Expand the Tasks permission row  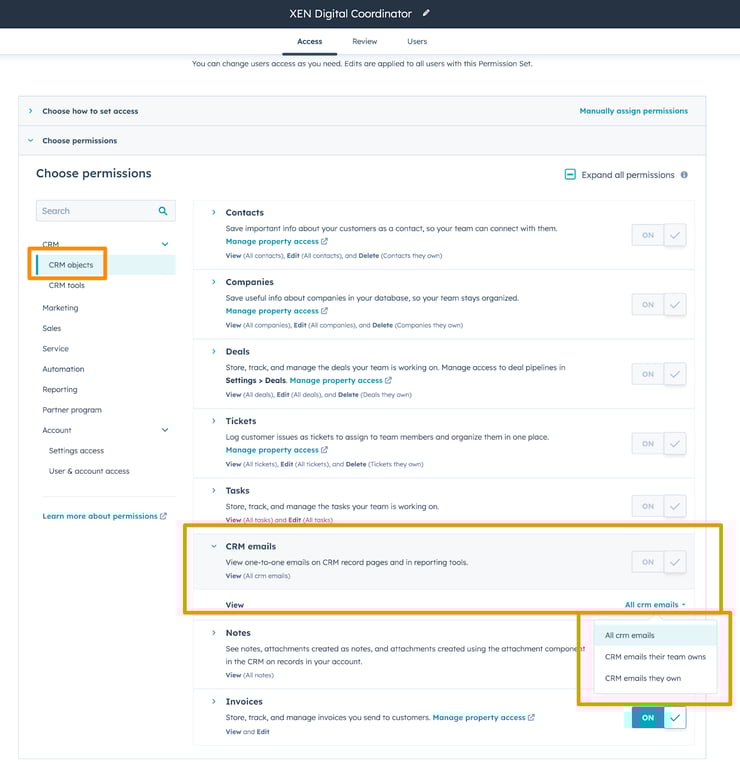(x=213, y=490)
